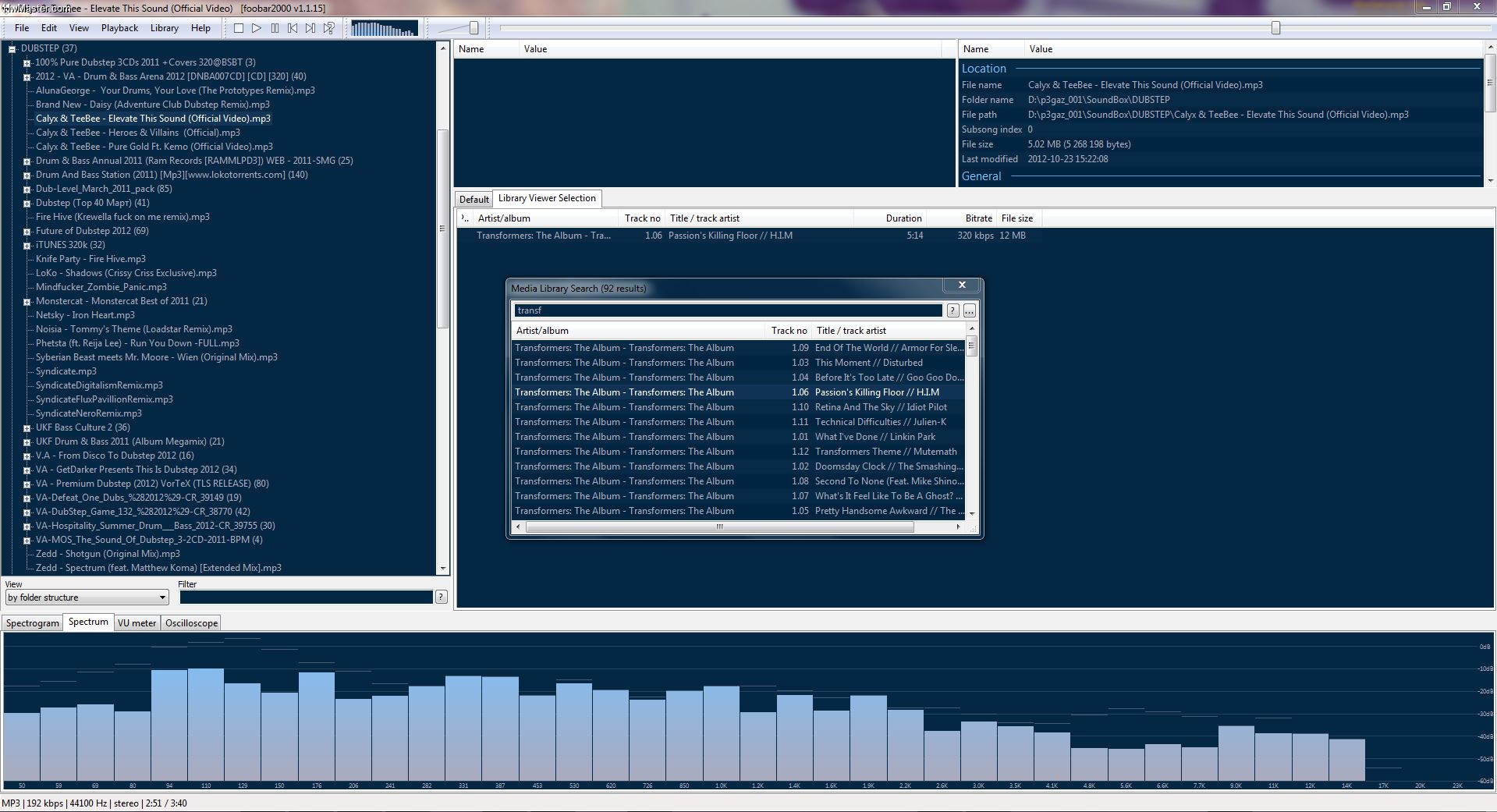Open the Playback menu
This screenshot has width=1497, height=812.
pos(119,28)
